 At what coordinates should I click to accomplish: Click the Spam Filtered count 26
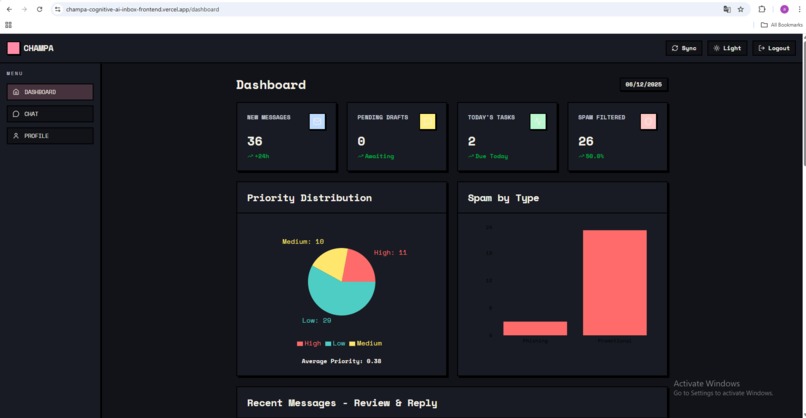point(585,141)
